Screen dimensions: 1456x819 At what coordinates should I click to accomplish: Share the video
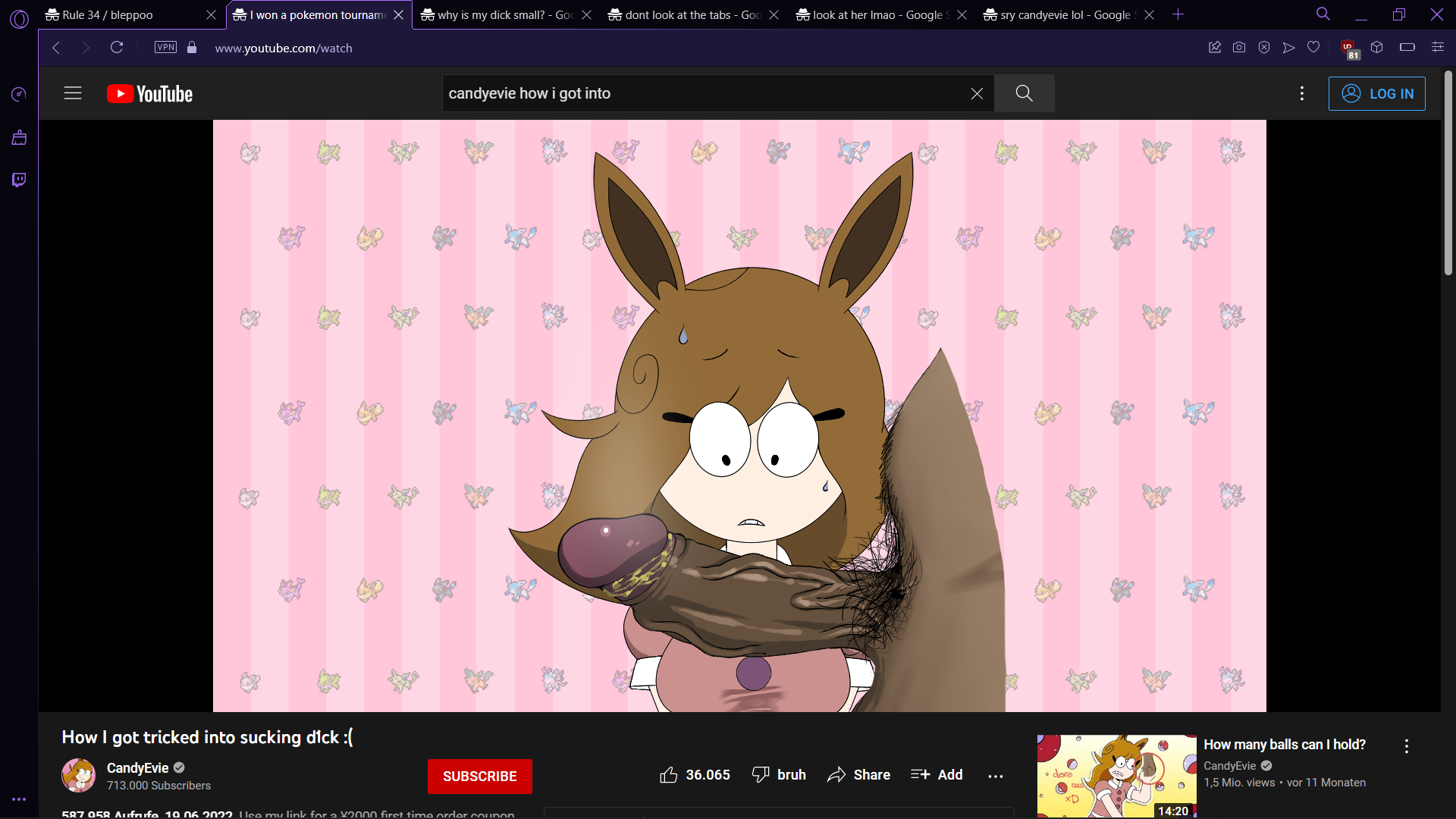tap(859, 775)
